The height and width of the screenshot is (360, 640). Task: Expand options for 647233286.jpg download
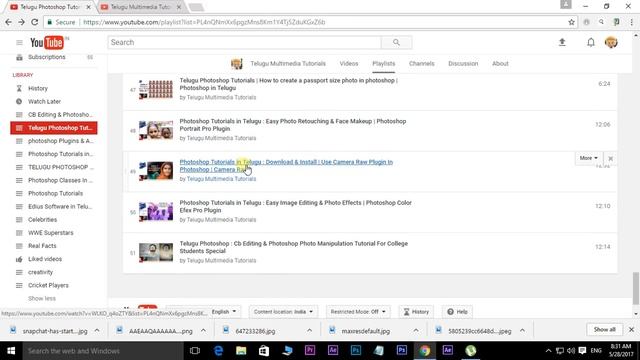pyautogui.click(x=309, y=331)
